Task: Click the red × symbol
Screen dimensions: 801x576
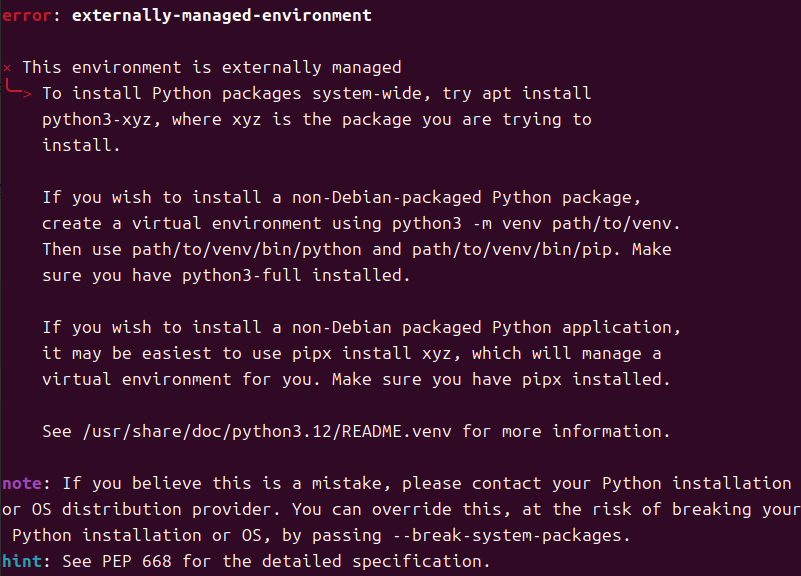Action: coord(8,68)
